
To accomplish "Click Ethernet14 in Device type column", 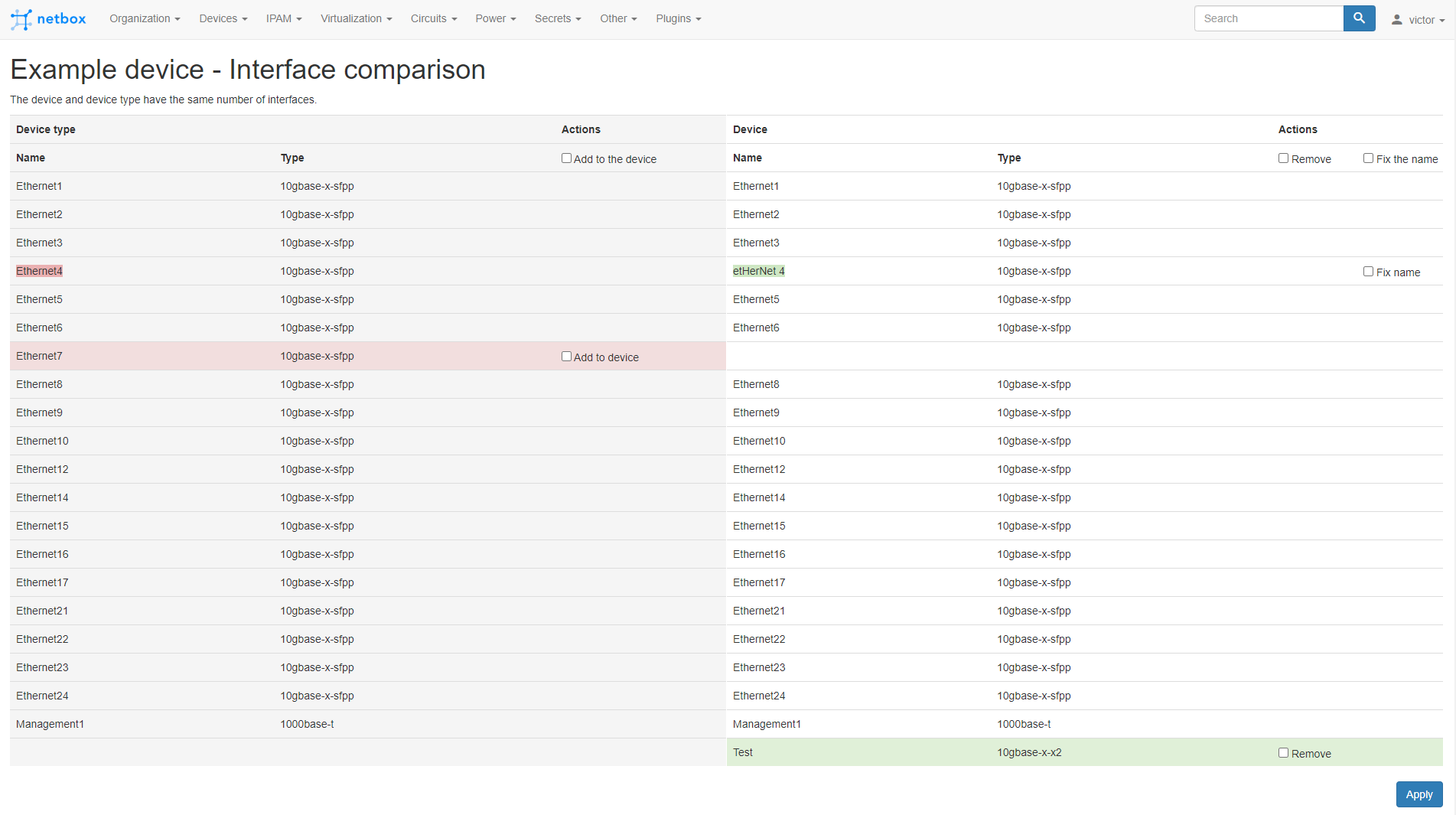I will click(x=42, y=497).
